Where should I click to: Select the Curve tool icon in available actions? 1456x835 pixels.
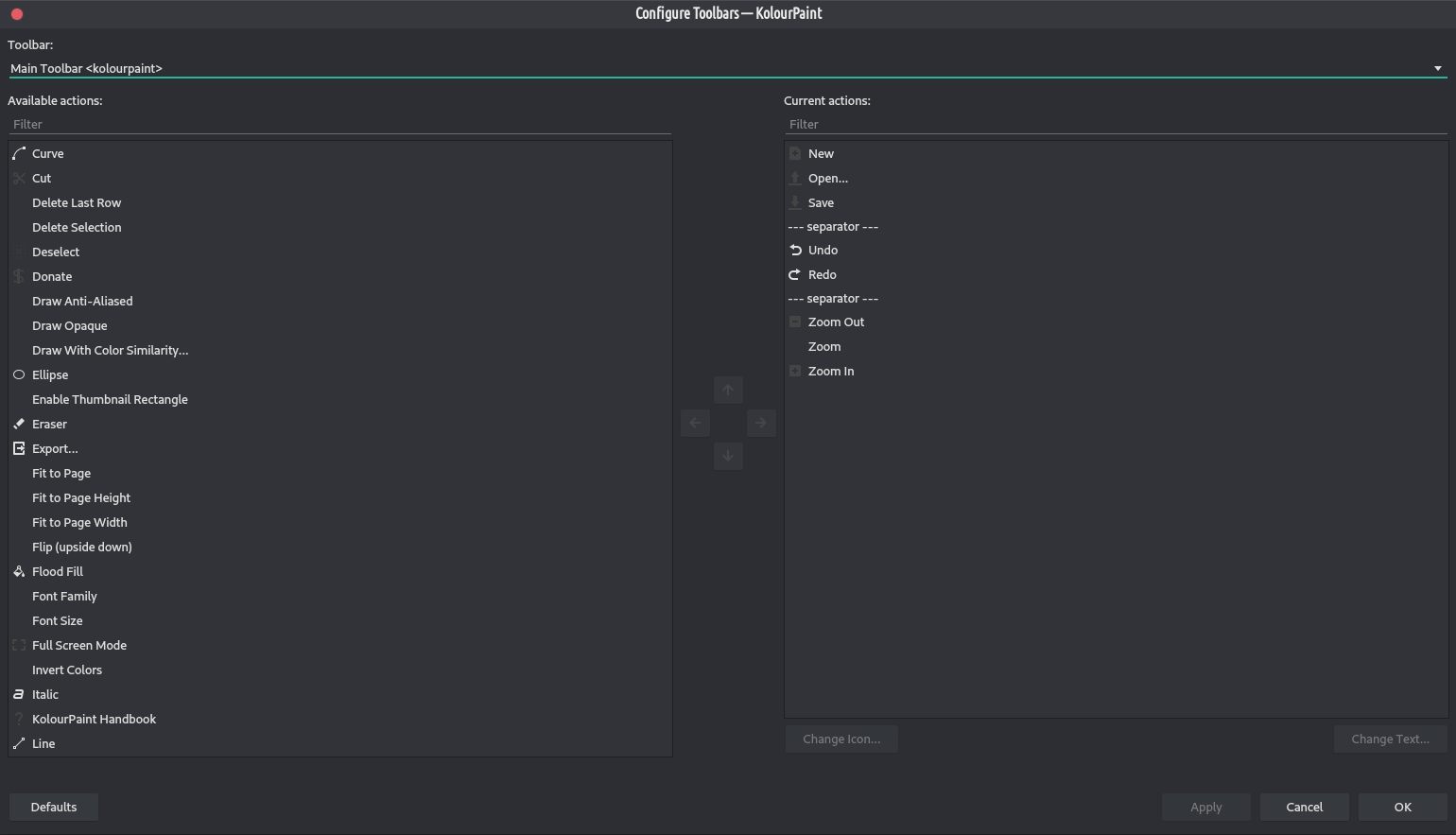19,153
